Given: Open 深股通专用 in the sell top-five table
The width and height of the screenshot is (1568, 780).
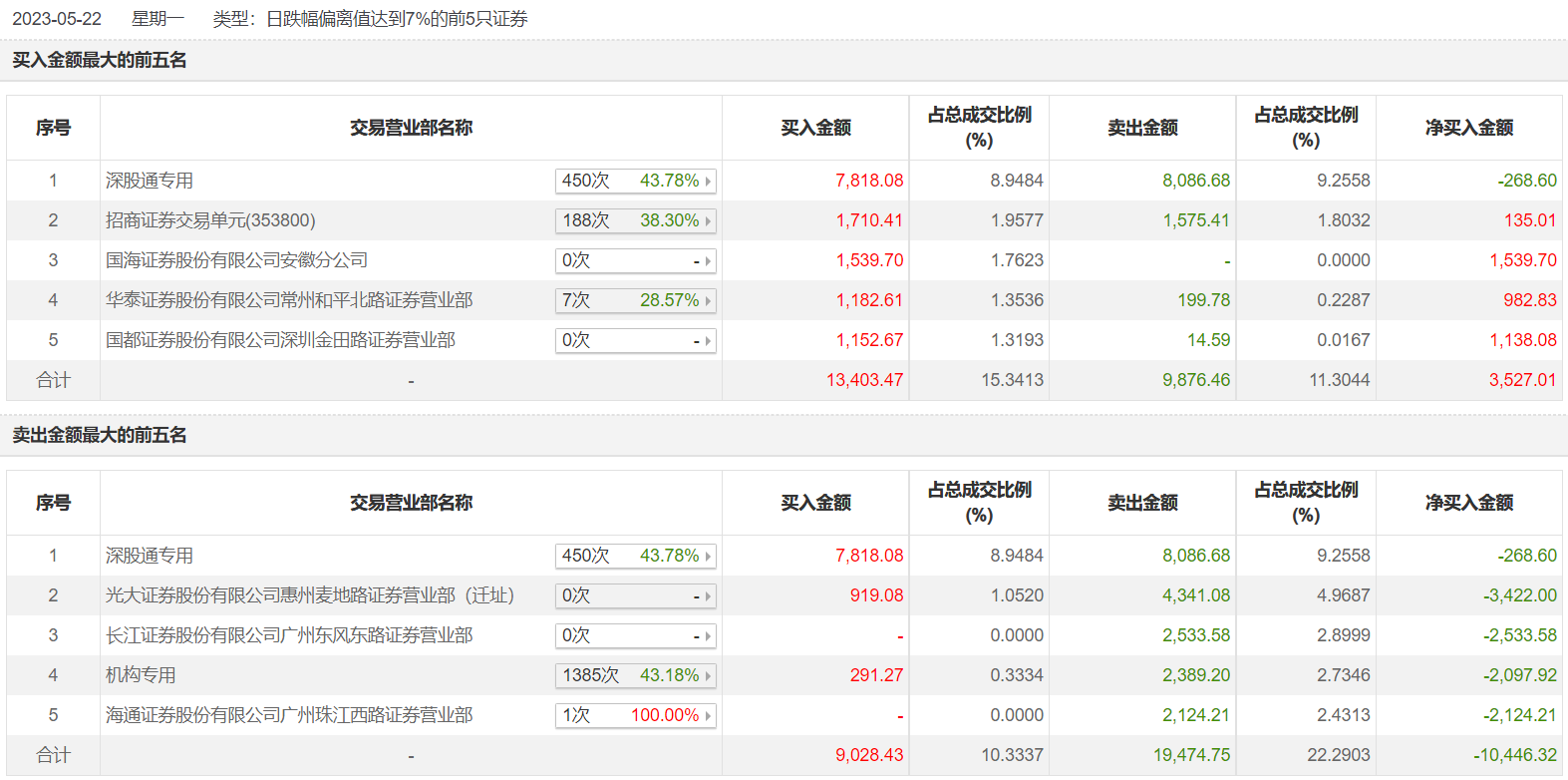Looking at the screenshot, I should pos(150,556).
